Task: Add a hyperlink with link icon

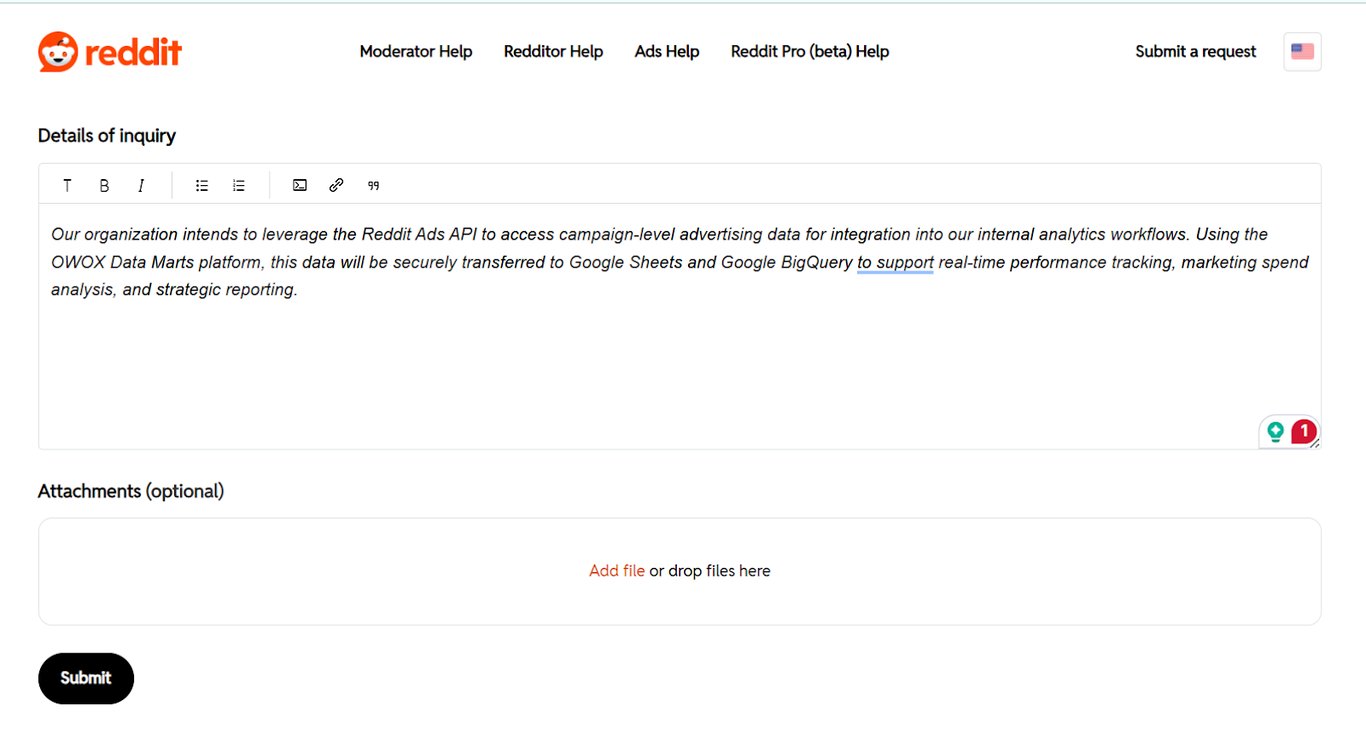Action: coord(337,185)
